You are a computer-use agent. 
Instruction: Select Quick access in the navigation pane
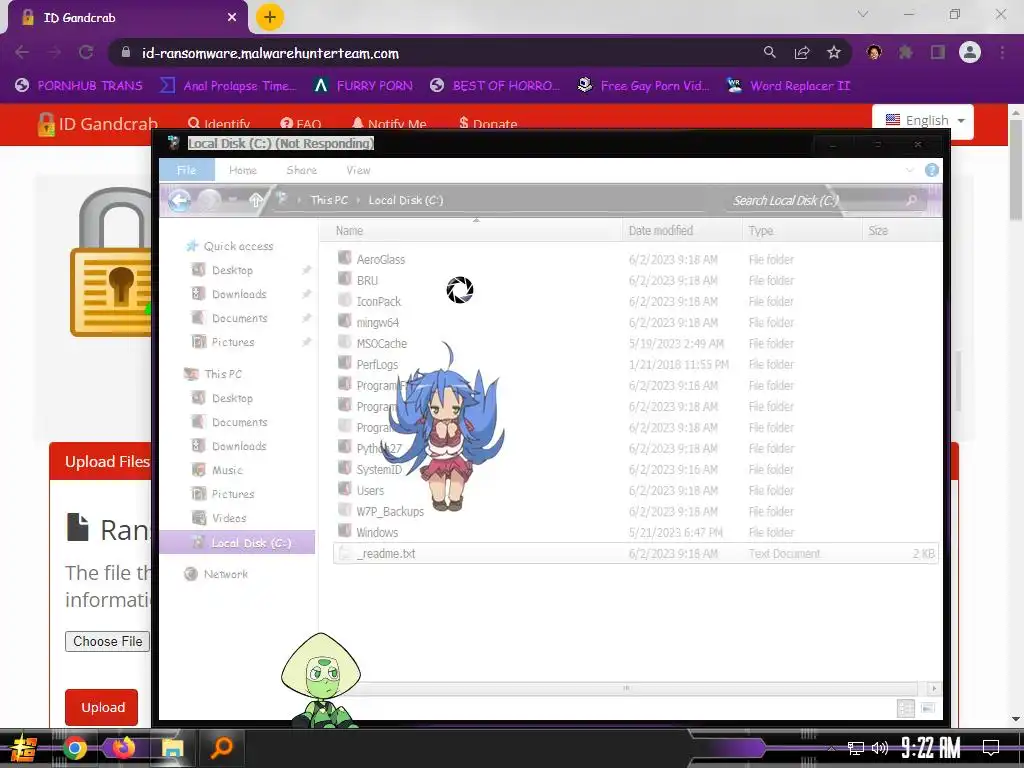point(238,246)
